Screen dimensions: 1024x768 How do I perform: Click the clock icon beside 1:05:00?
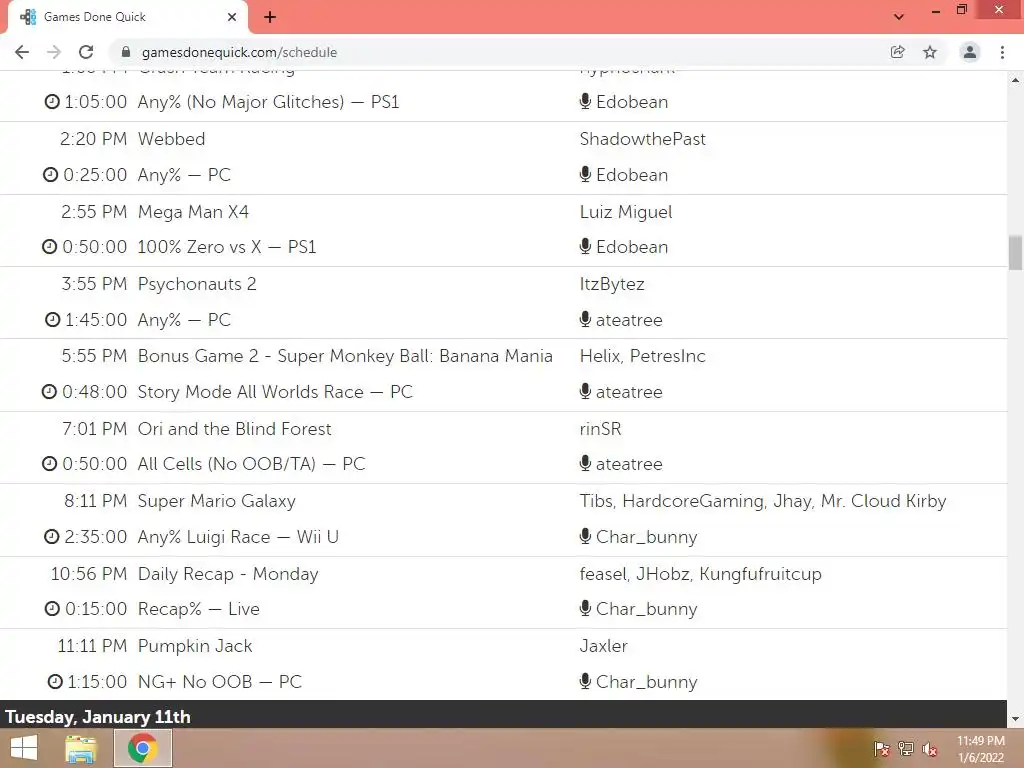click(x=52, y=102)
